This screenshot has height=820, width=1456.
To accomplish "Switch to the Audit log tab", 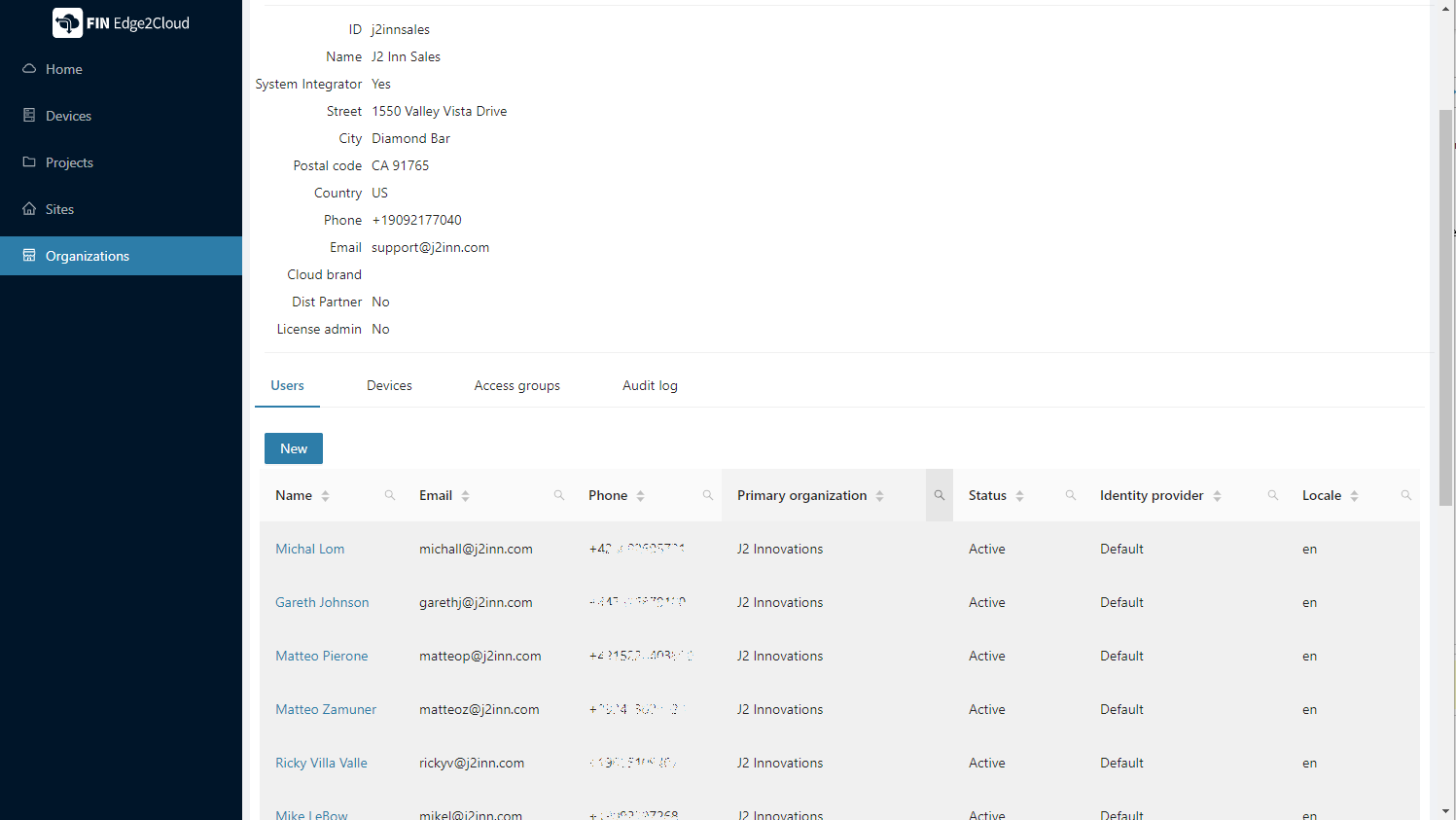I will tap(650, 385).
